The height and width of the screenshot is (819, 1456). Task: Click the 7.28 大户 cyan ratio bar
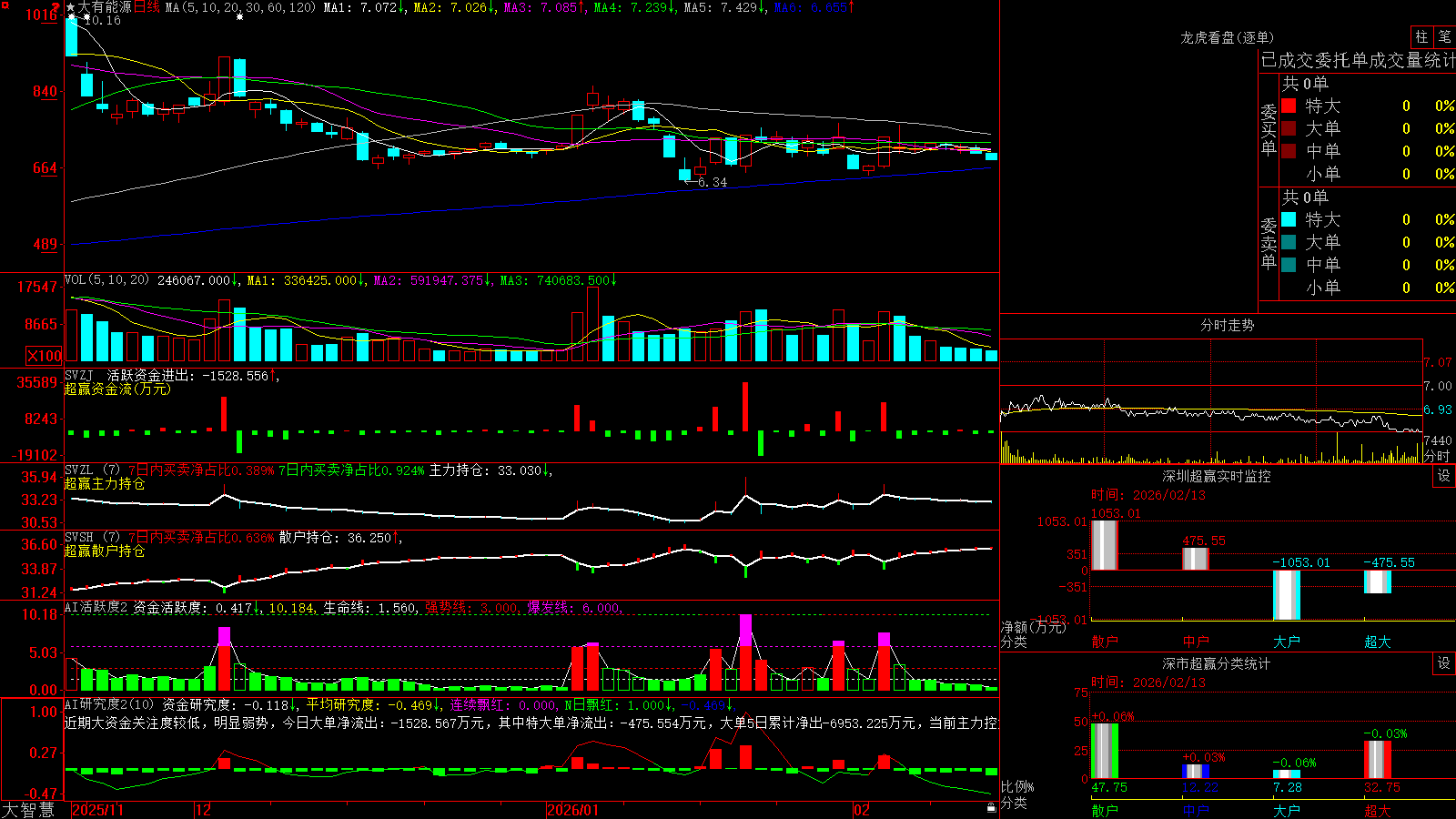point(1287,774)
